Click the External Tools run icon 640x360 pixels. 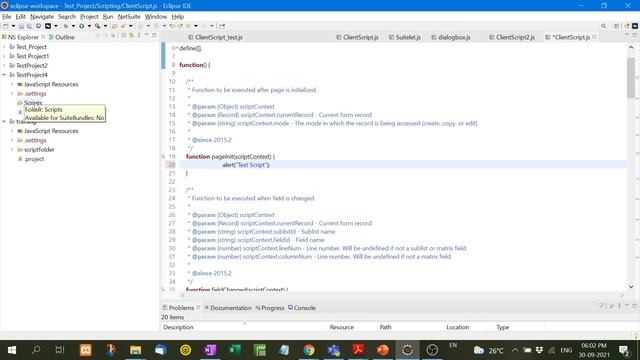tap(98, 26)
